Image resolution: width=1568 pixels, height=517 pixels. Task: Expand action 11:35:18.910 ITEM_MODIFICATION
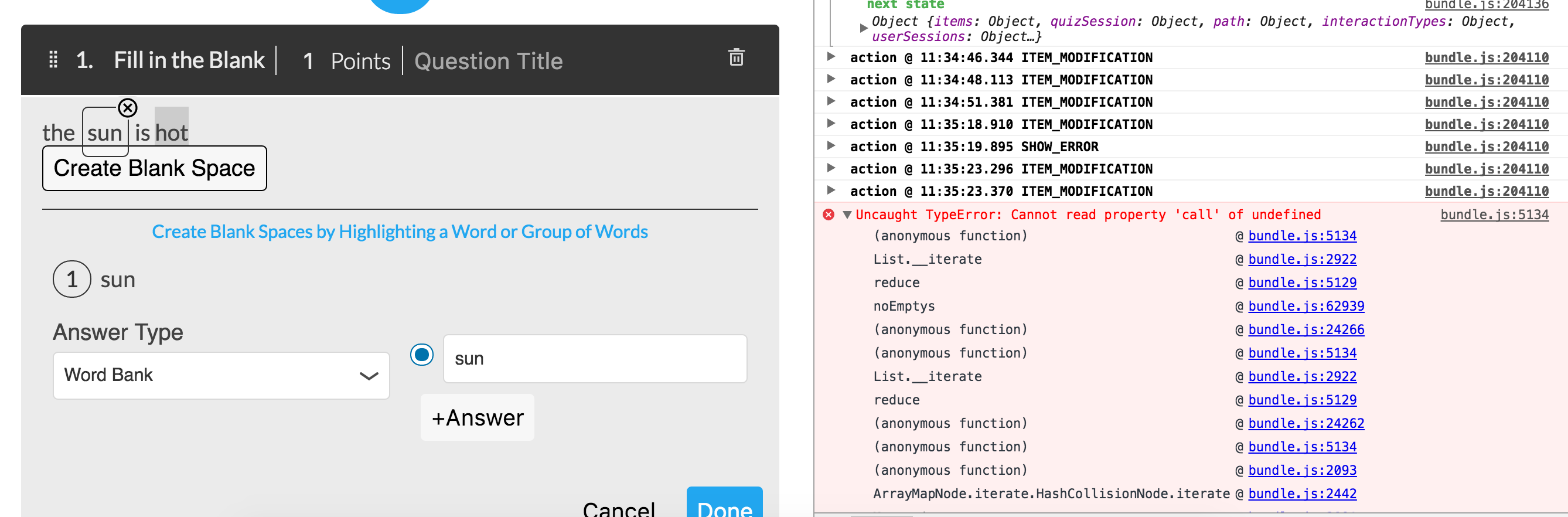830,124
